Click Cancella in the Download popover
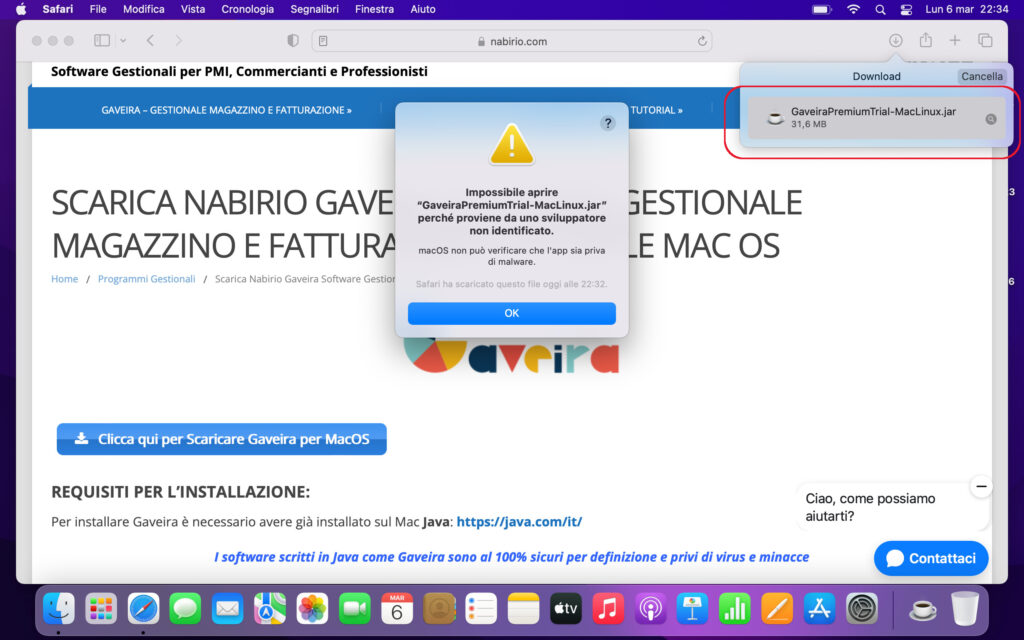 coord(982,76)
